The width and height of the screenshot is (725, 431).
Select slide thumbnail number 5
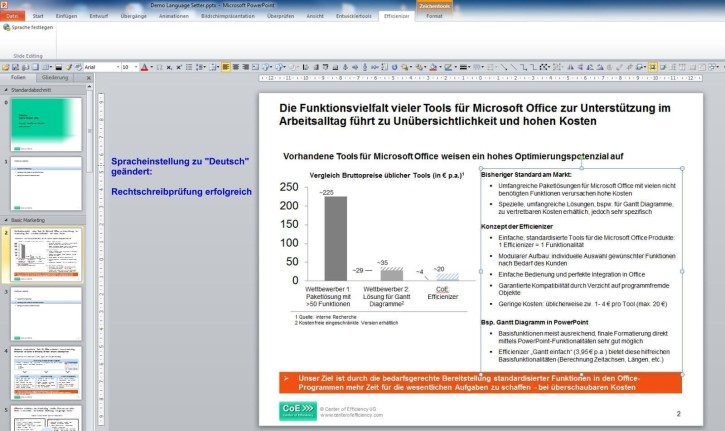46,419
